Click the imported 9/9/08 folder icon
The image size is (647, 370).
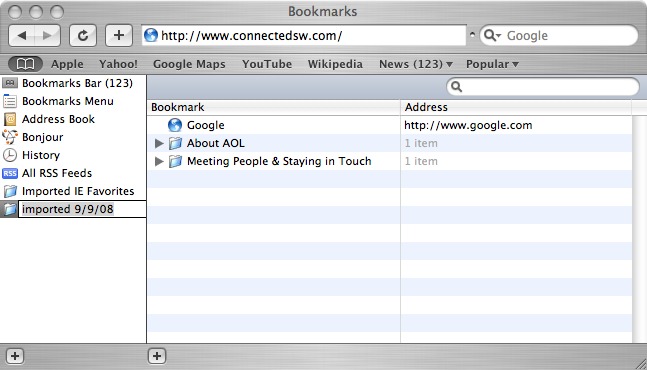[10, 209]
